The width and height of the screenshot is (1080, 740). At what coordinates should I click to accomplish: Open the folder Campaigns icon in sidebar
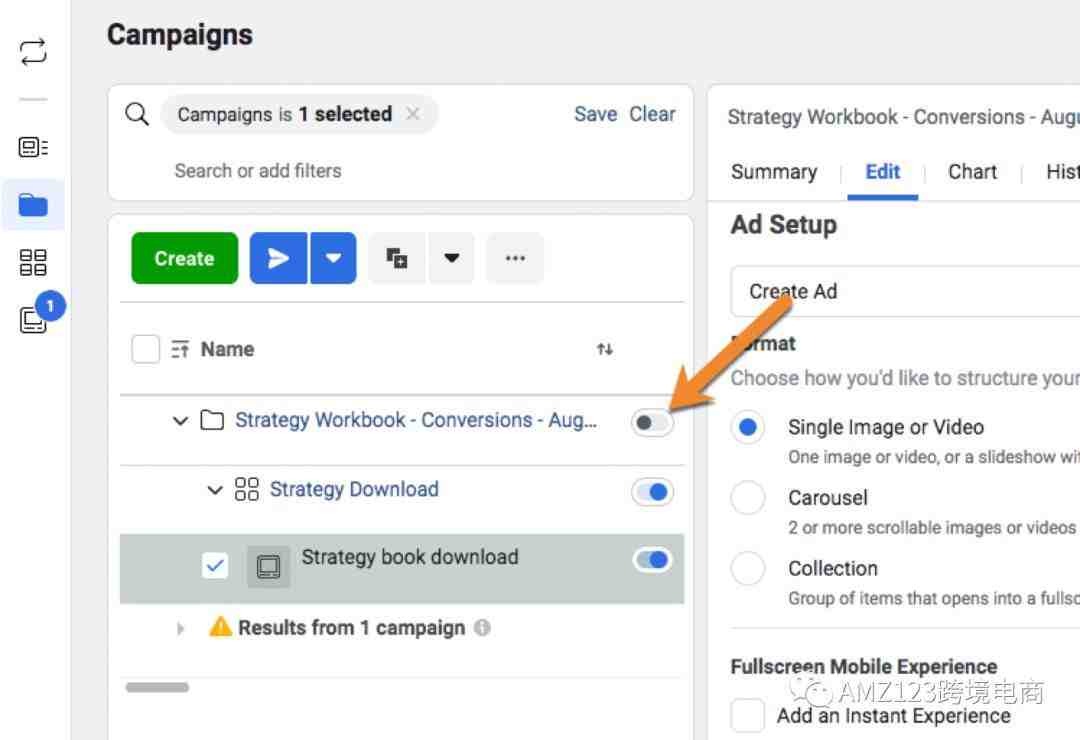pyautogui.click(x=33, y=206)
